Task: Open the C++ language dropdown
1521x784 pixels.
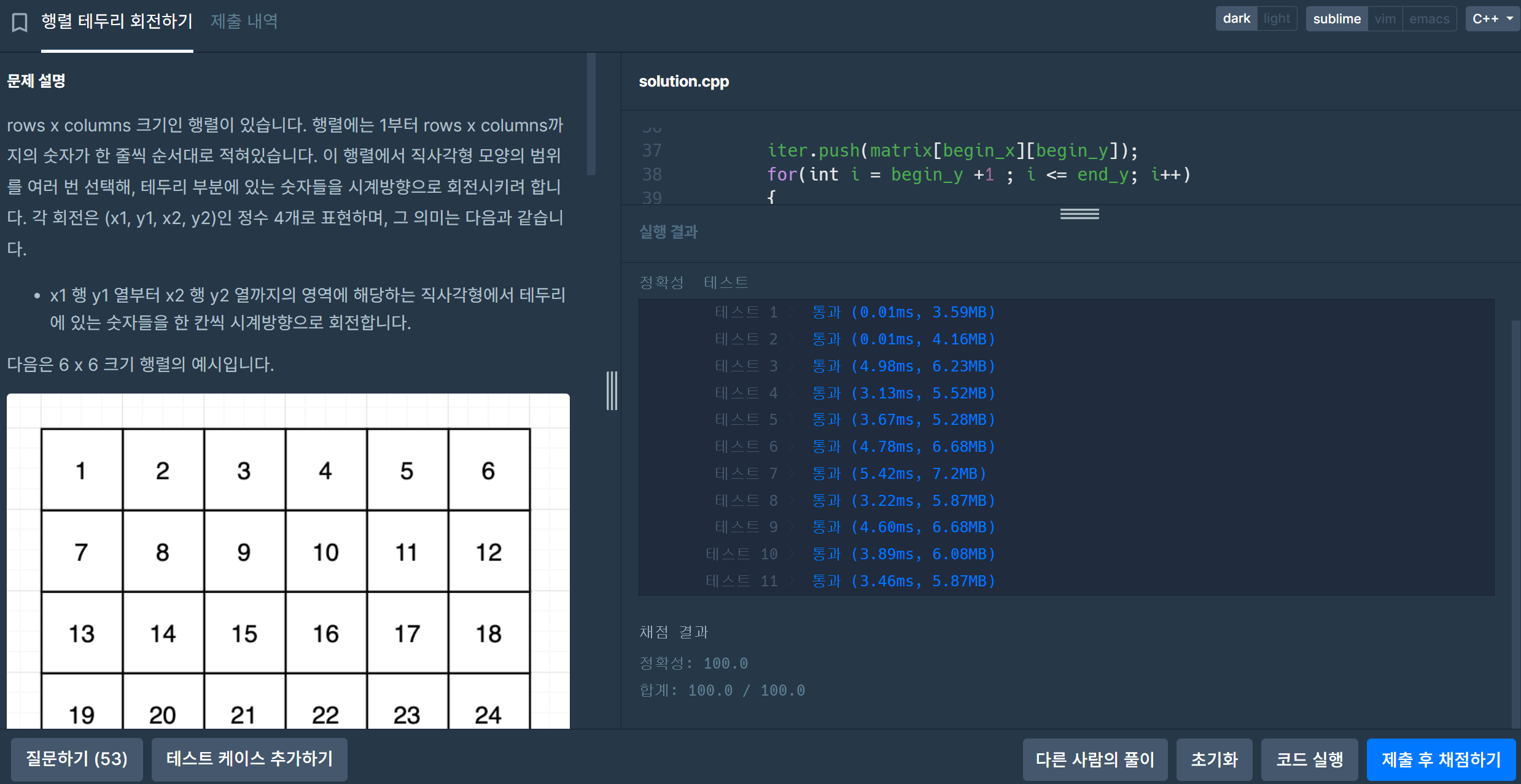Action: pyautogui.click(x=1492, y=19)
